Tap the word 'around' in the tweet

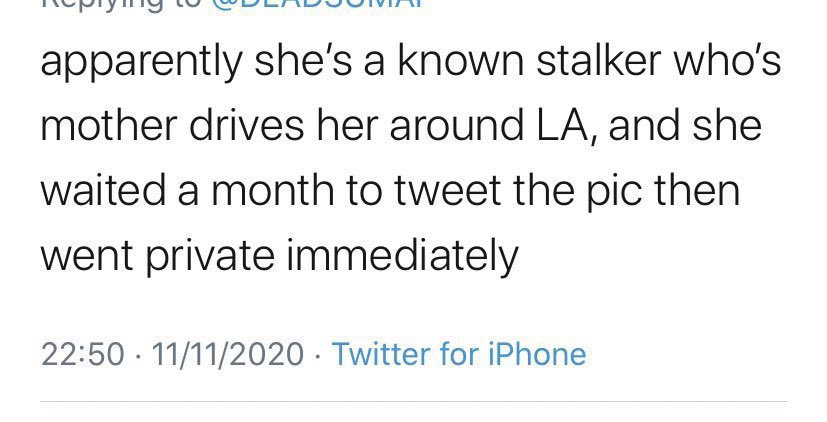457,126
